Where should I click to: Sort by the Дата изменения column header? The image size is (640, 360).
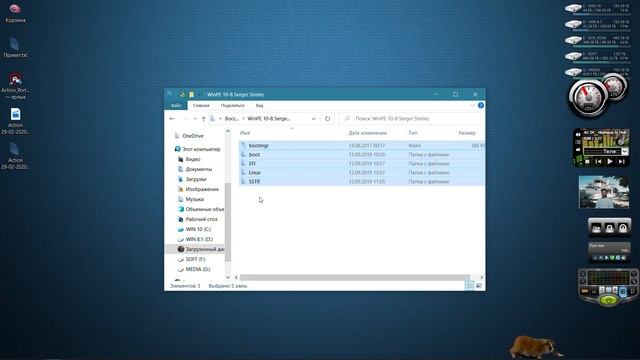click(x=367, y=133)
